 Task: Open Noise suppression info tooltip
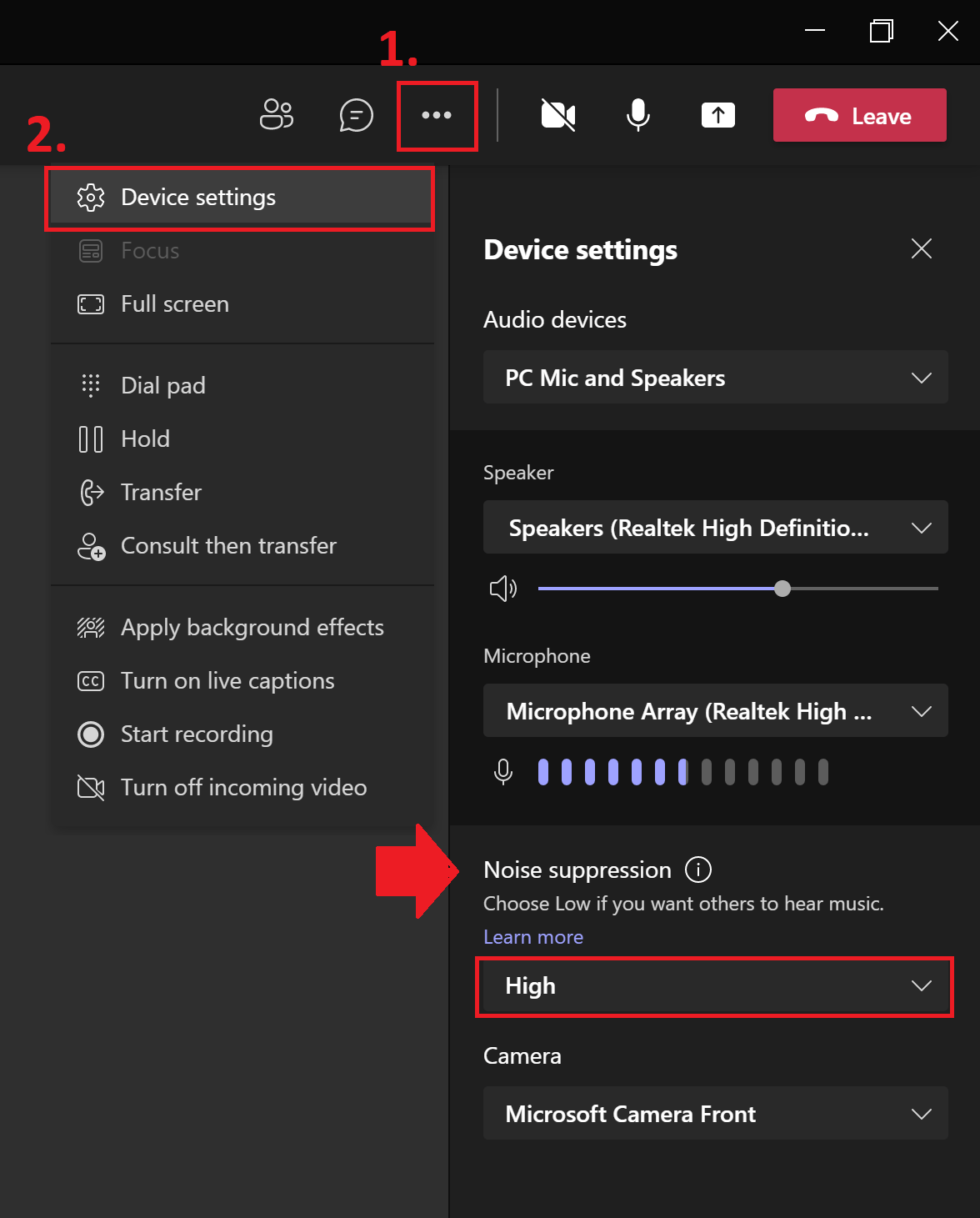[698, 870]
